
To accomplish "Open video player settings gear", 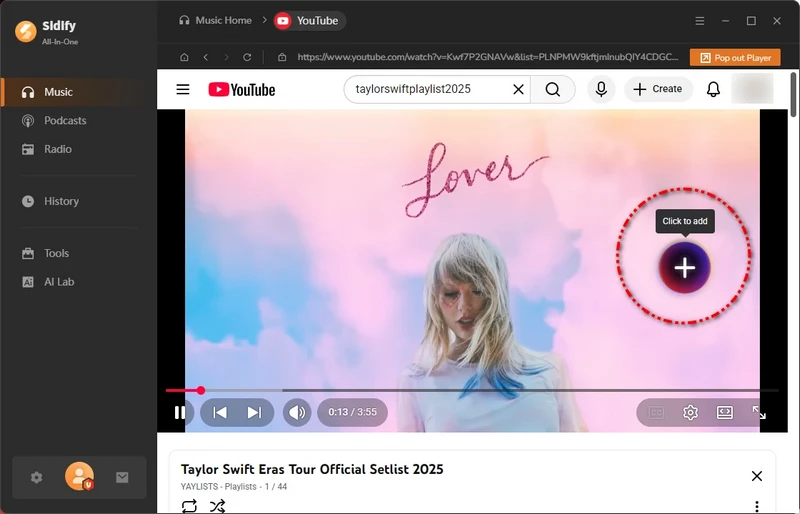I will point(690,412).
